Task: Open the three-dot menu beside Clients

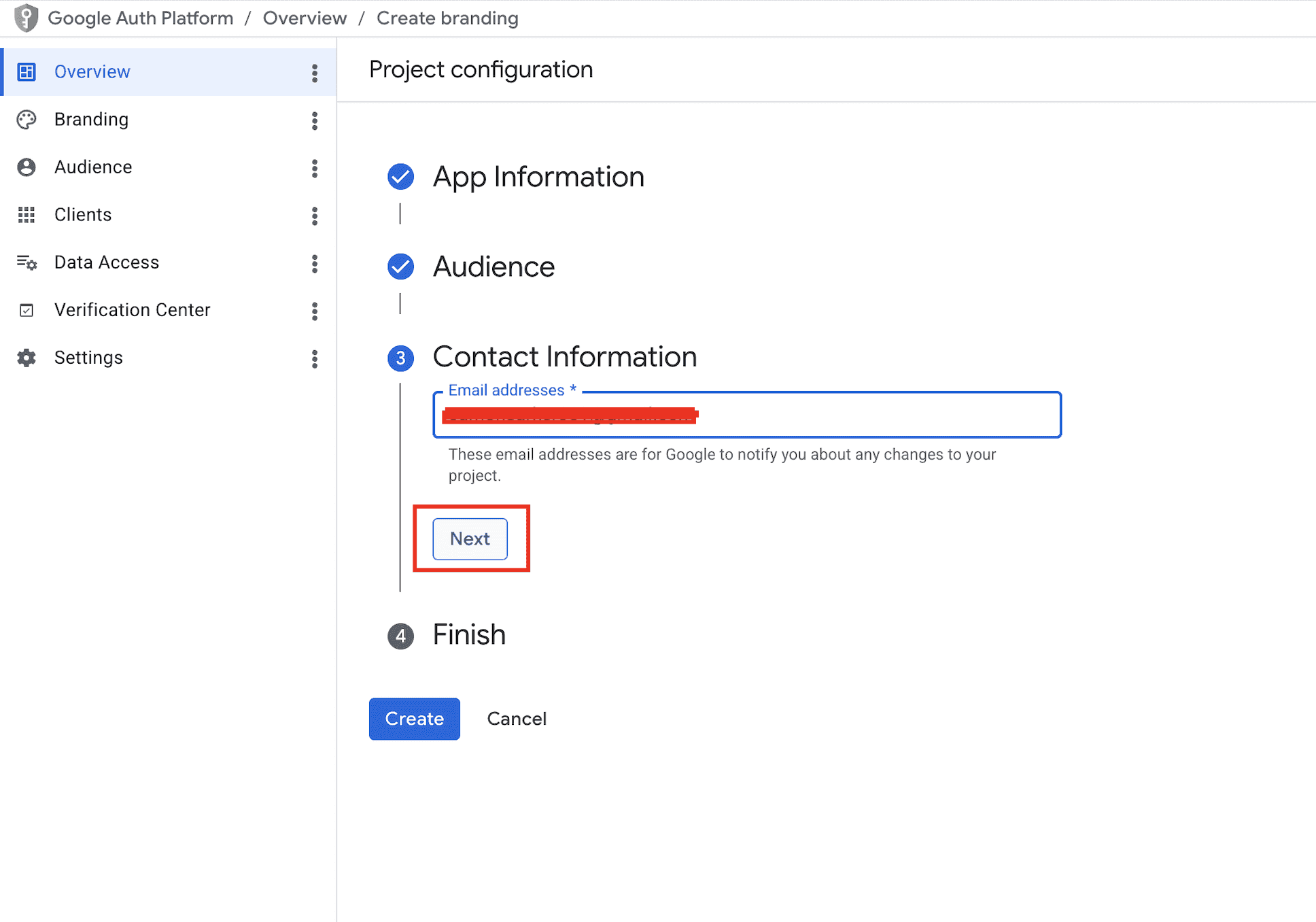Action: pyautogui.click(x=314, y=216)
